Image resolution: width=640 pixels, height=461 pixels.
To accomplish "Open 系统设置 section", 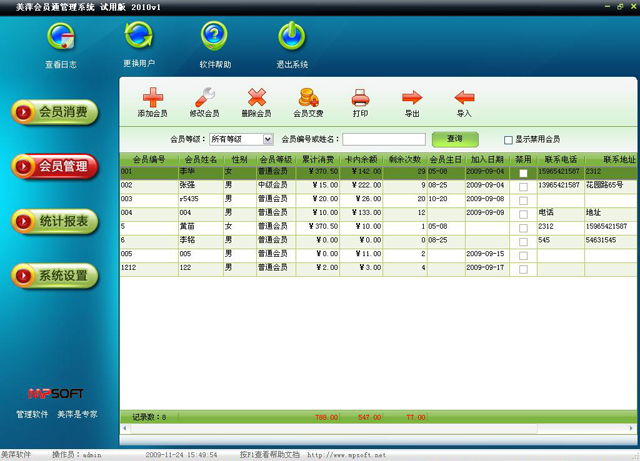I will coord(55,275).
